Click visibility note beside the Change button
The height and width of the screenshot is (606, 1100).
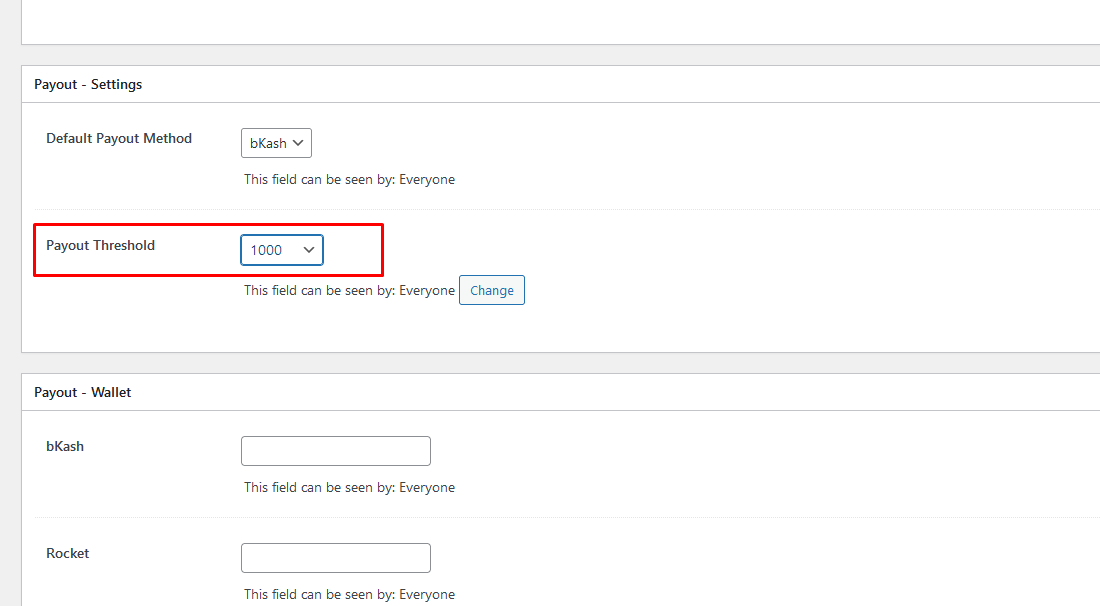point(349,290)
